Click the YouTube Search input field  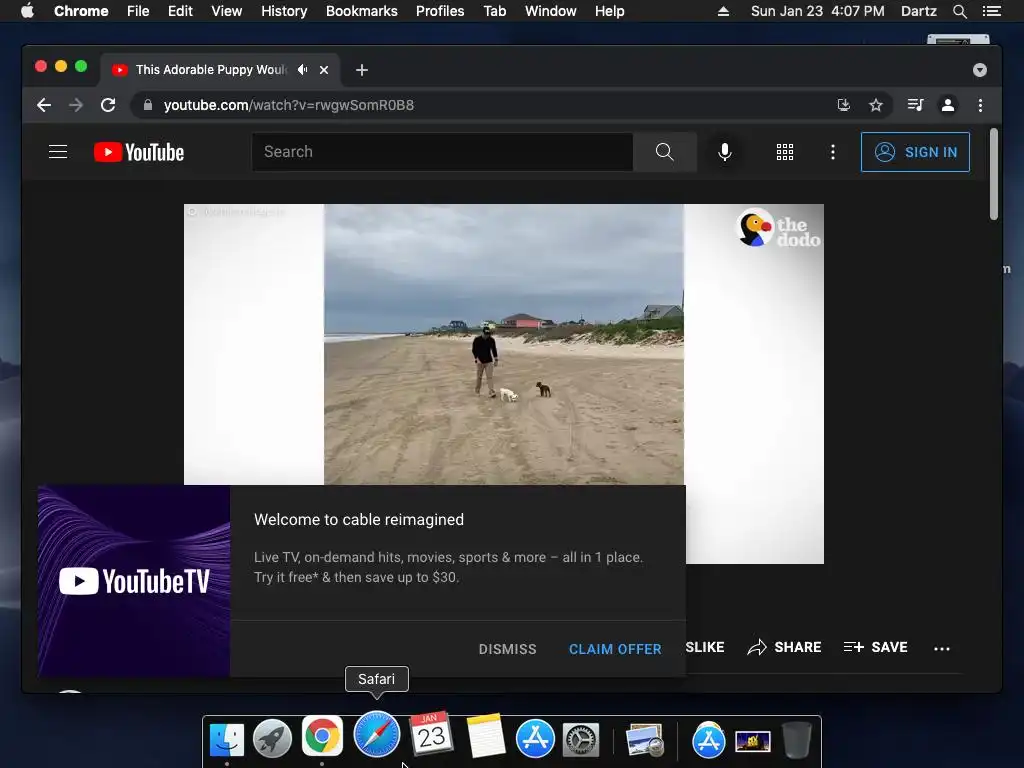[442, 152]
